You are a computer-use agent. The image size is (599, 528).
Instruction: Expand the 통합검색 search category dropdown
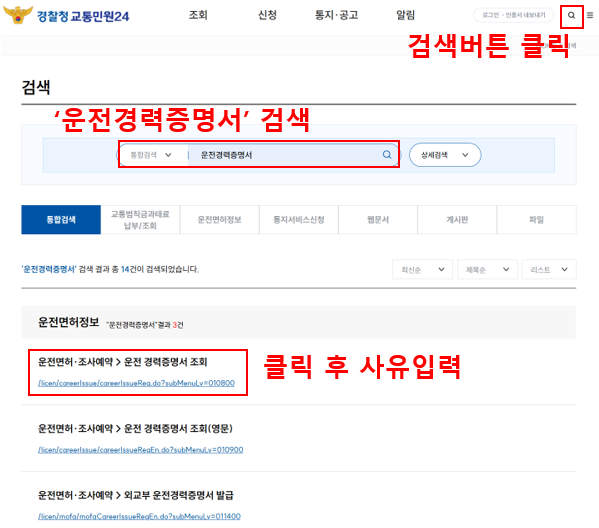(151, 155)
